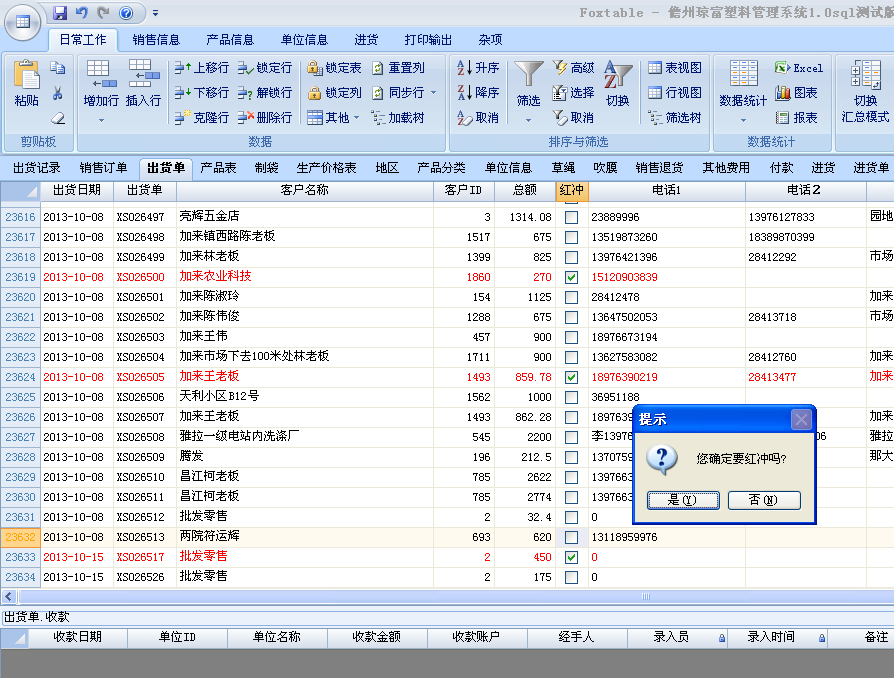The image size is (894, 678).
Task: Uncheck 红冲 checkbox for 加来农业科技
Action: 571,277
